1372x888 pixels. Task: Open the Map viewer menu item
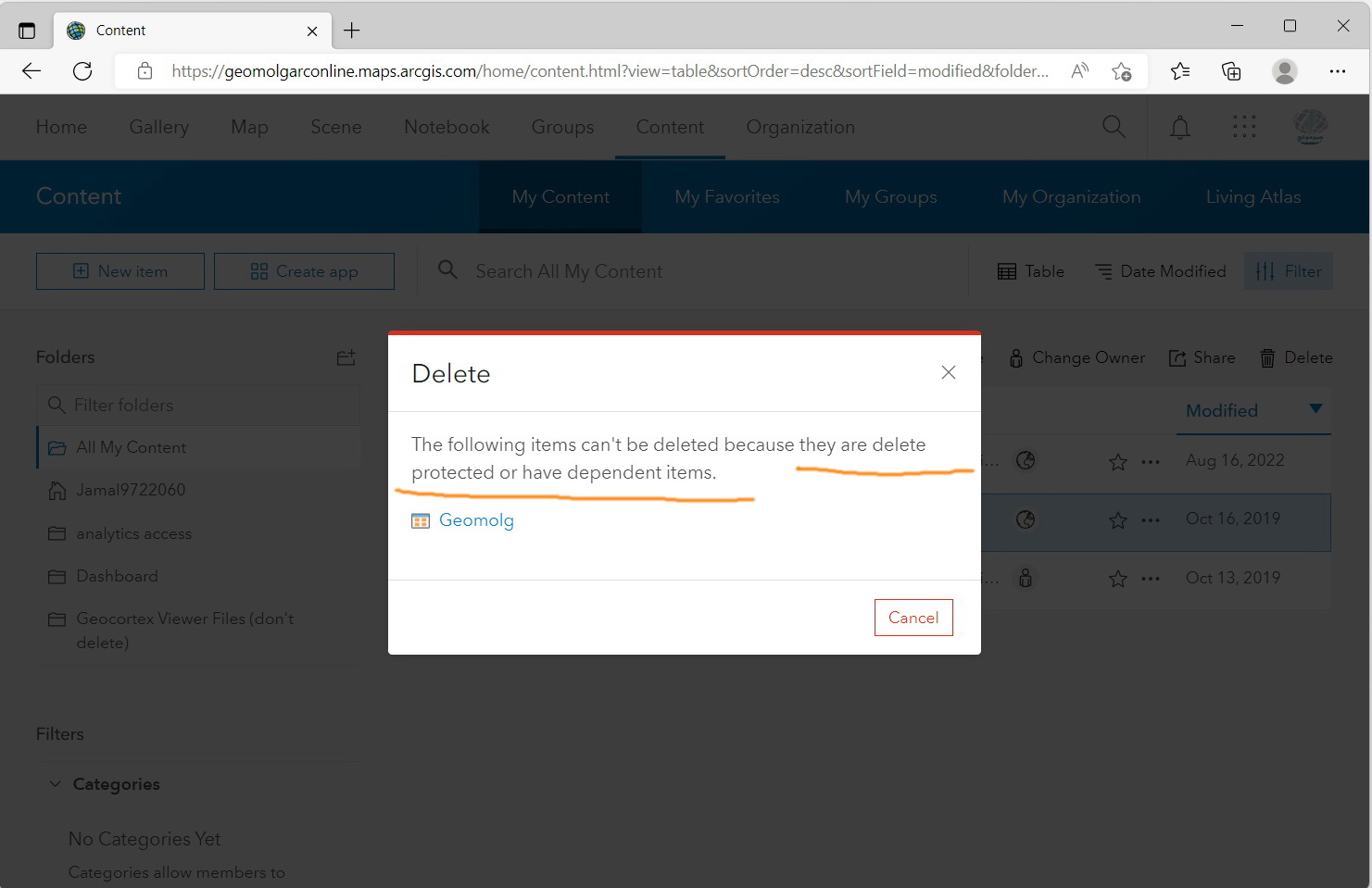(249, 127)
